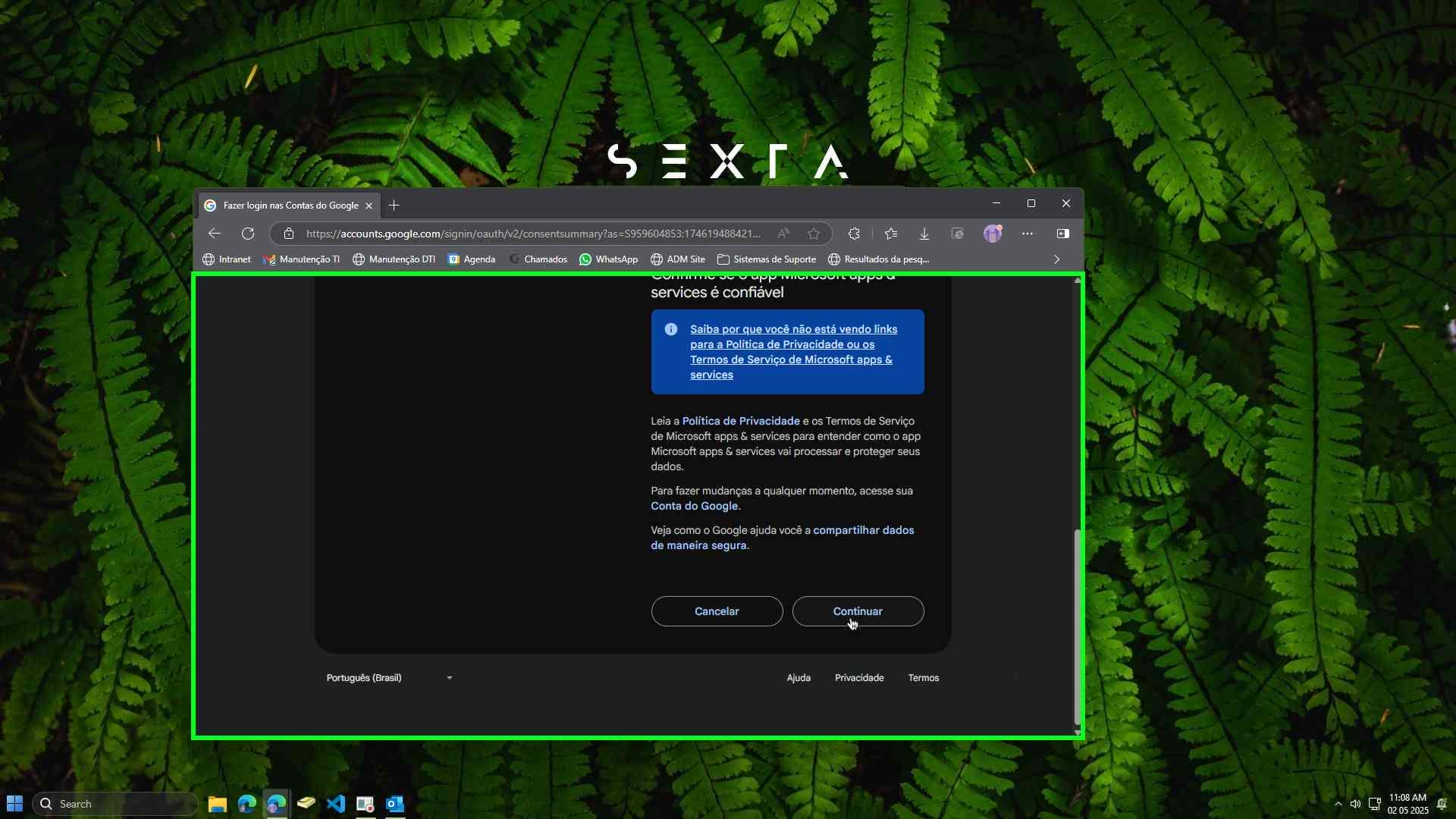The image size is (1456, 819).
Task: Open compartilhar dados de maneira segura link
Action: point(782,538)
